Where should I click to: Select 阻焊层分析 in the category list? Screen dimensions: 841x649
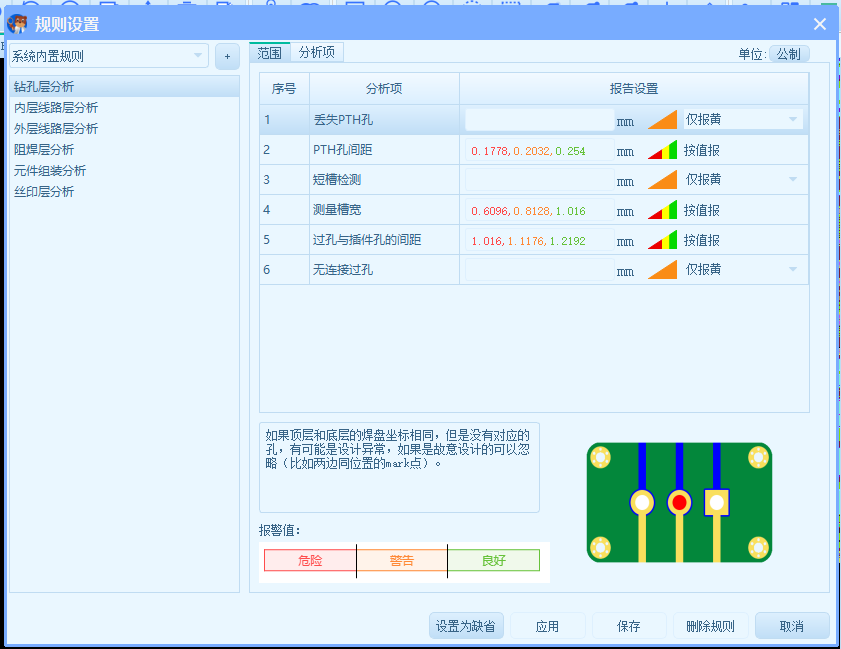coord(124,150)
